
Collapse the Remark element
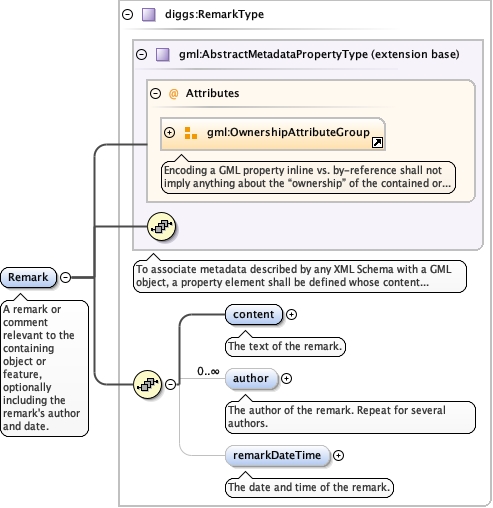(x=65, y=277)
